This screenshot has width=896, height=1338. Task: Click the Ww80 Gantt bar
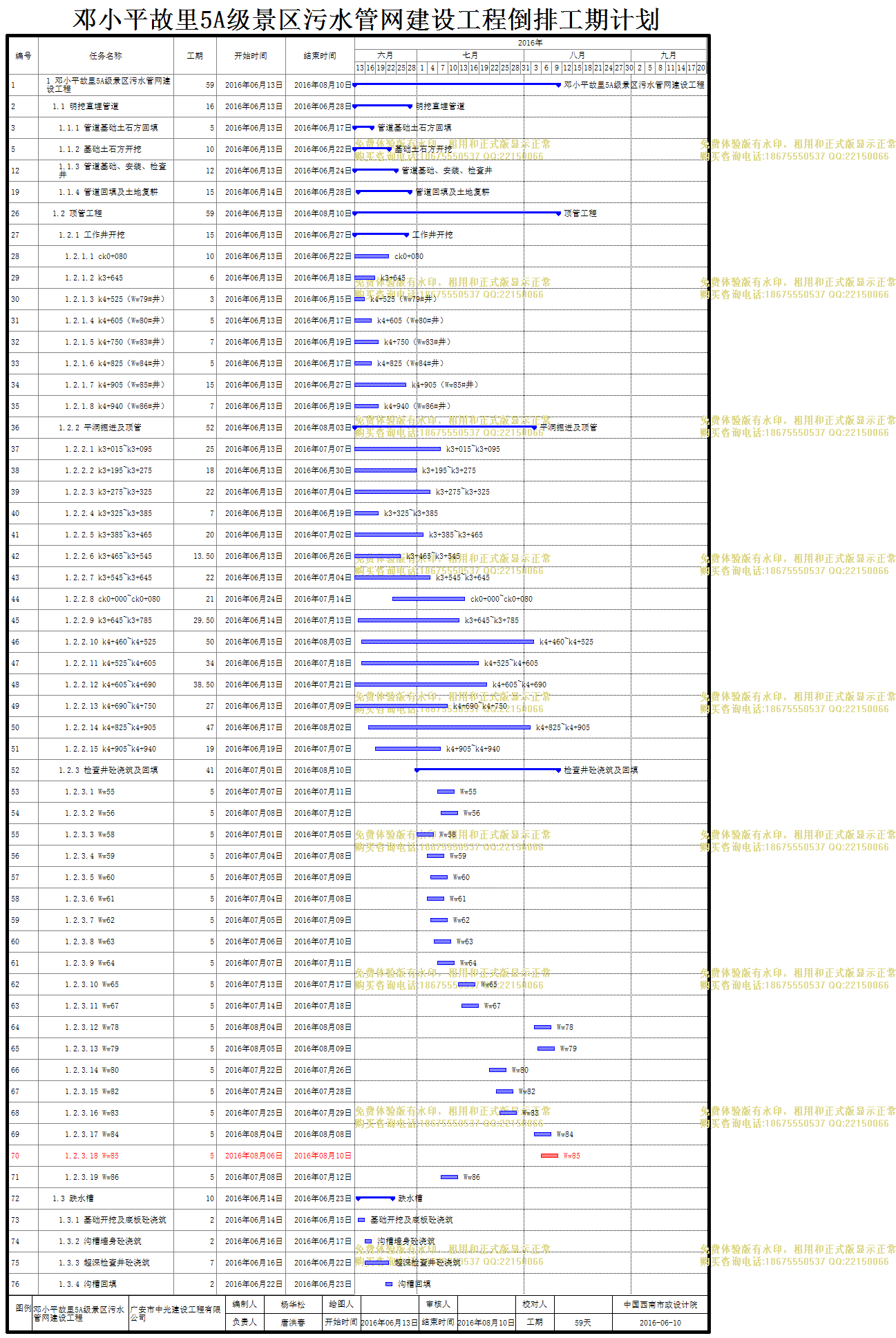[x=498, y=1070]
